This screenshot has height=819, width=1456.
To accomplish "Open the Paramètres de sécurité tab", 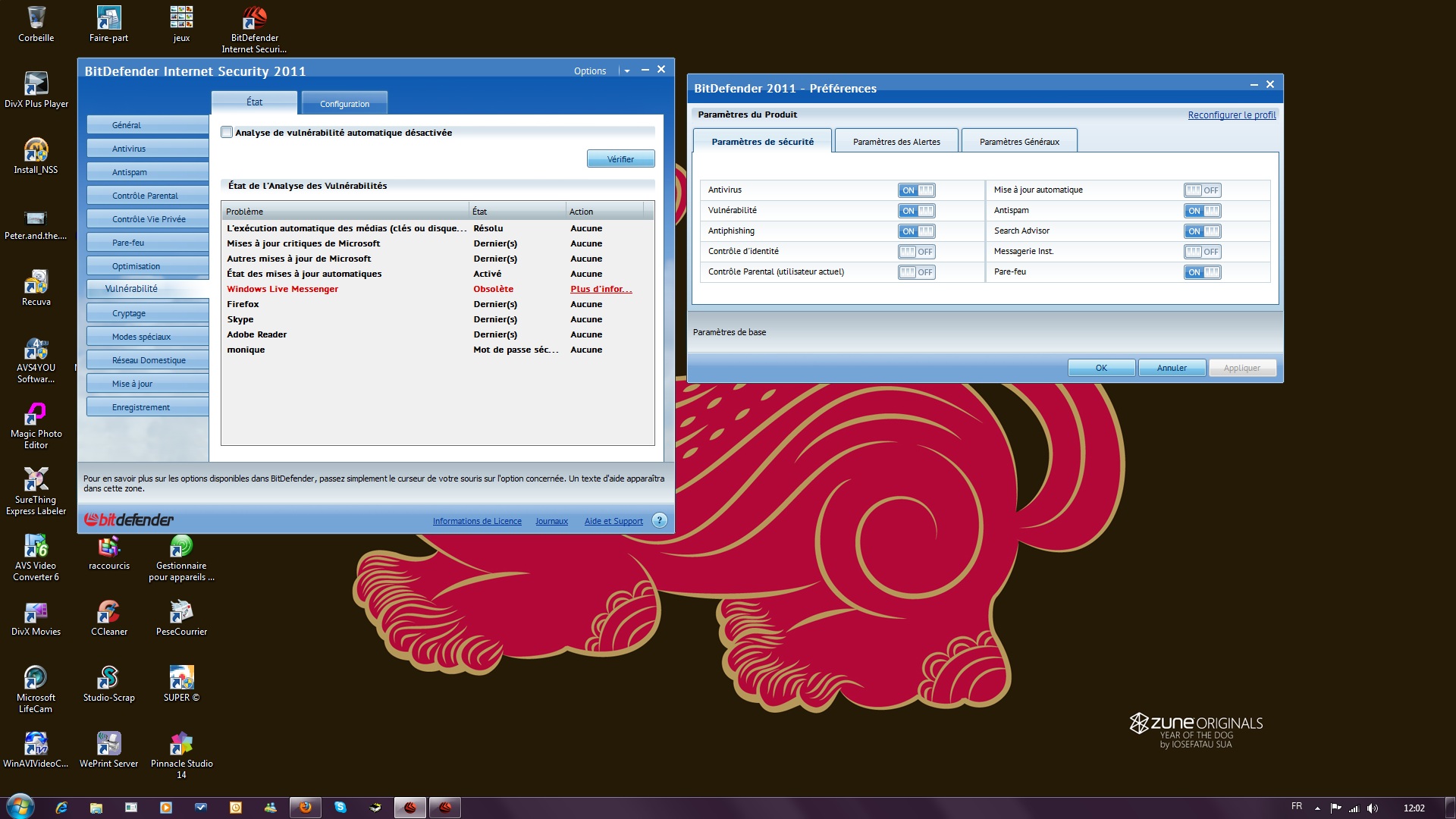I will [762, 141].
